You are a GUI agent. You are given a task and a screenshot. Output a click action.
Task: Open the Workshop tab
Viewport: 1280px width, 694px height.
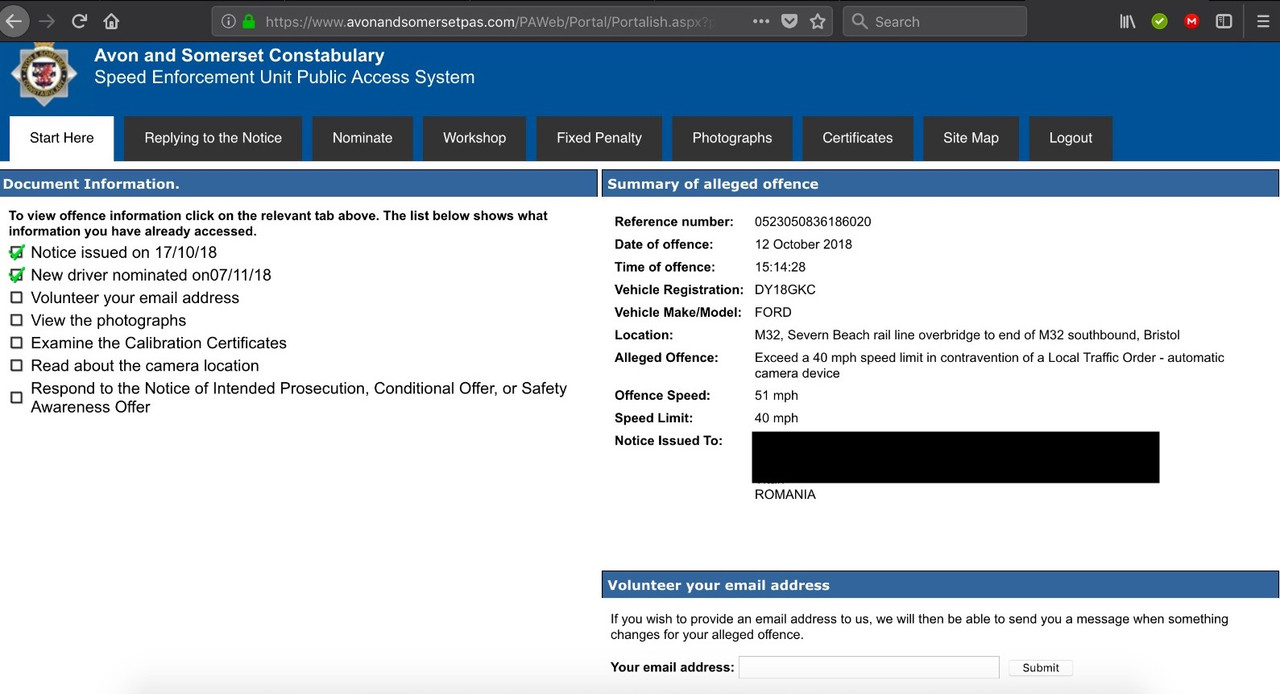click(x=474, y=138)
